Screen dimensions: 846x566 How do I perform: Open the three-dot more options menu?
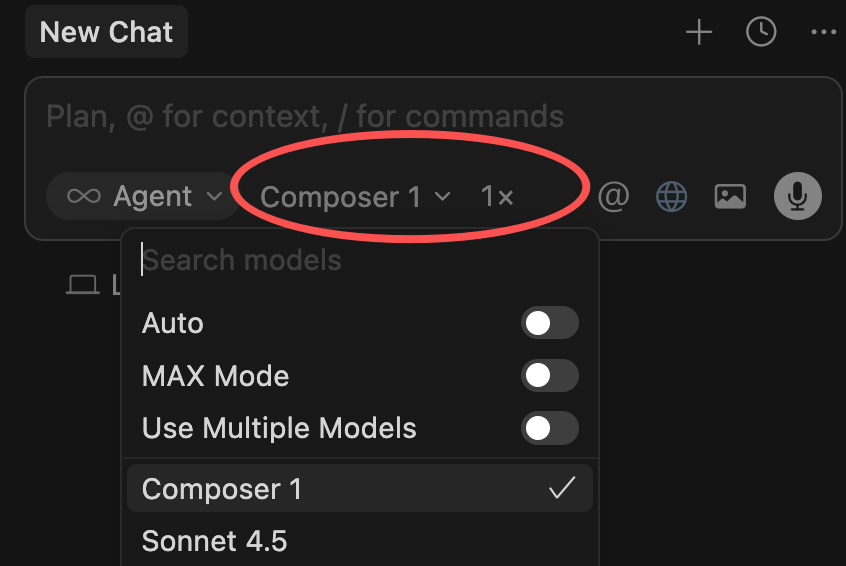coord(823,33)
